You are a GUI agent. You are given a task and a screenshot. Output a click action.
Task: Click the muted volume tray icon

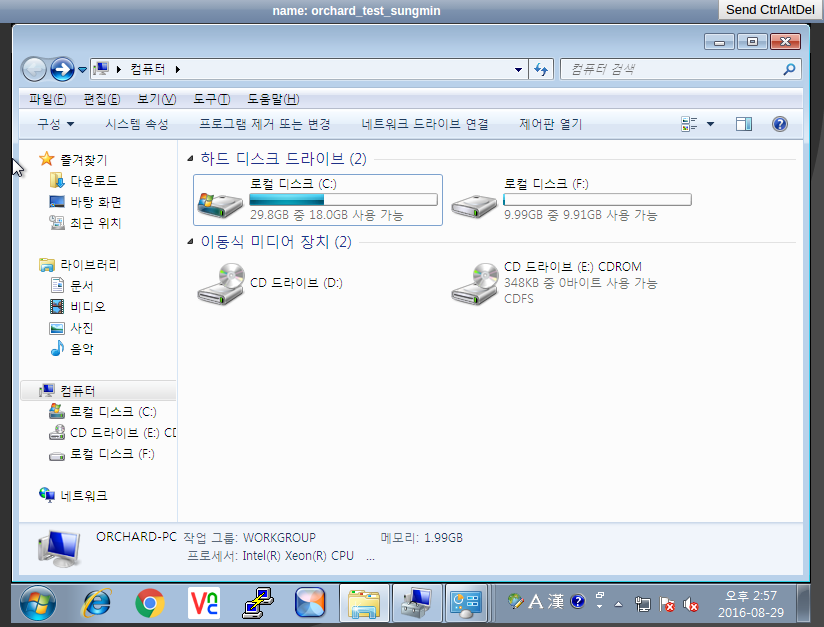click(690, 604)
